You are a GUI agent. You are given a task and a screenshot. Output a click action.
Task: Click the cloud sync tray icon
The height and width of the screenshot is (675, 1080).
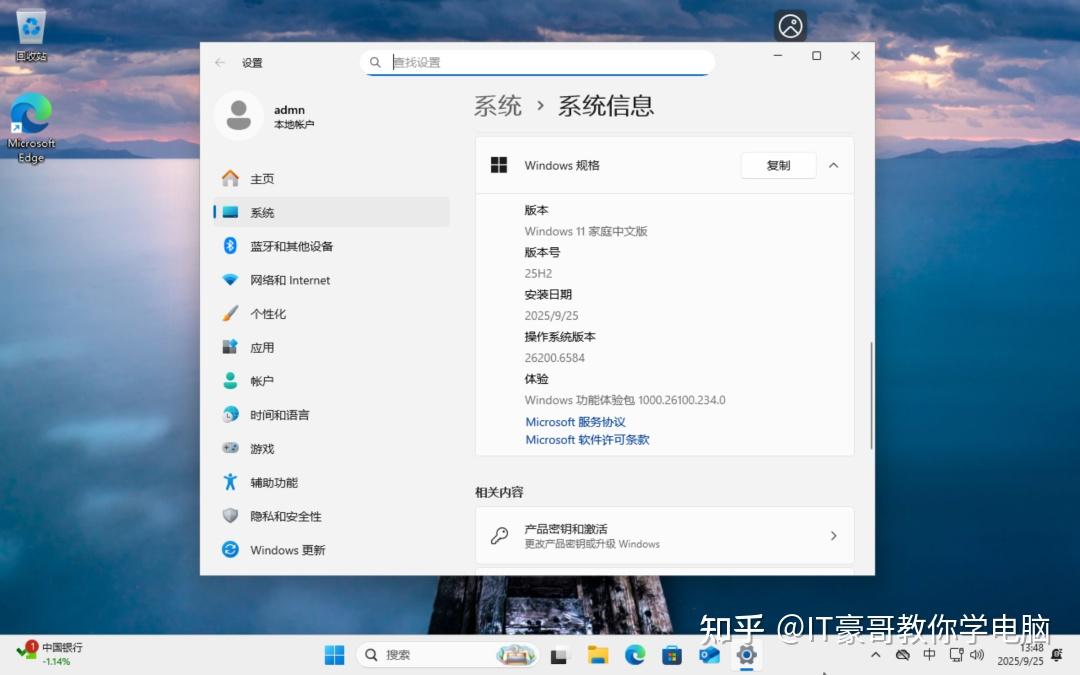coord(902,654)
